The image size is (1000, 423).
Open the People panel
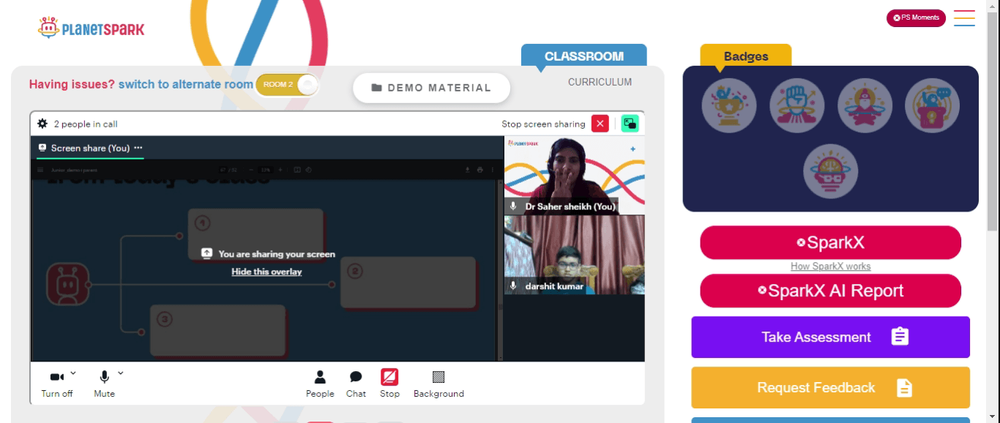(x=320, y=383)
